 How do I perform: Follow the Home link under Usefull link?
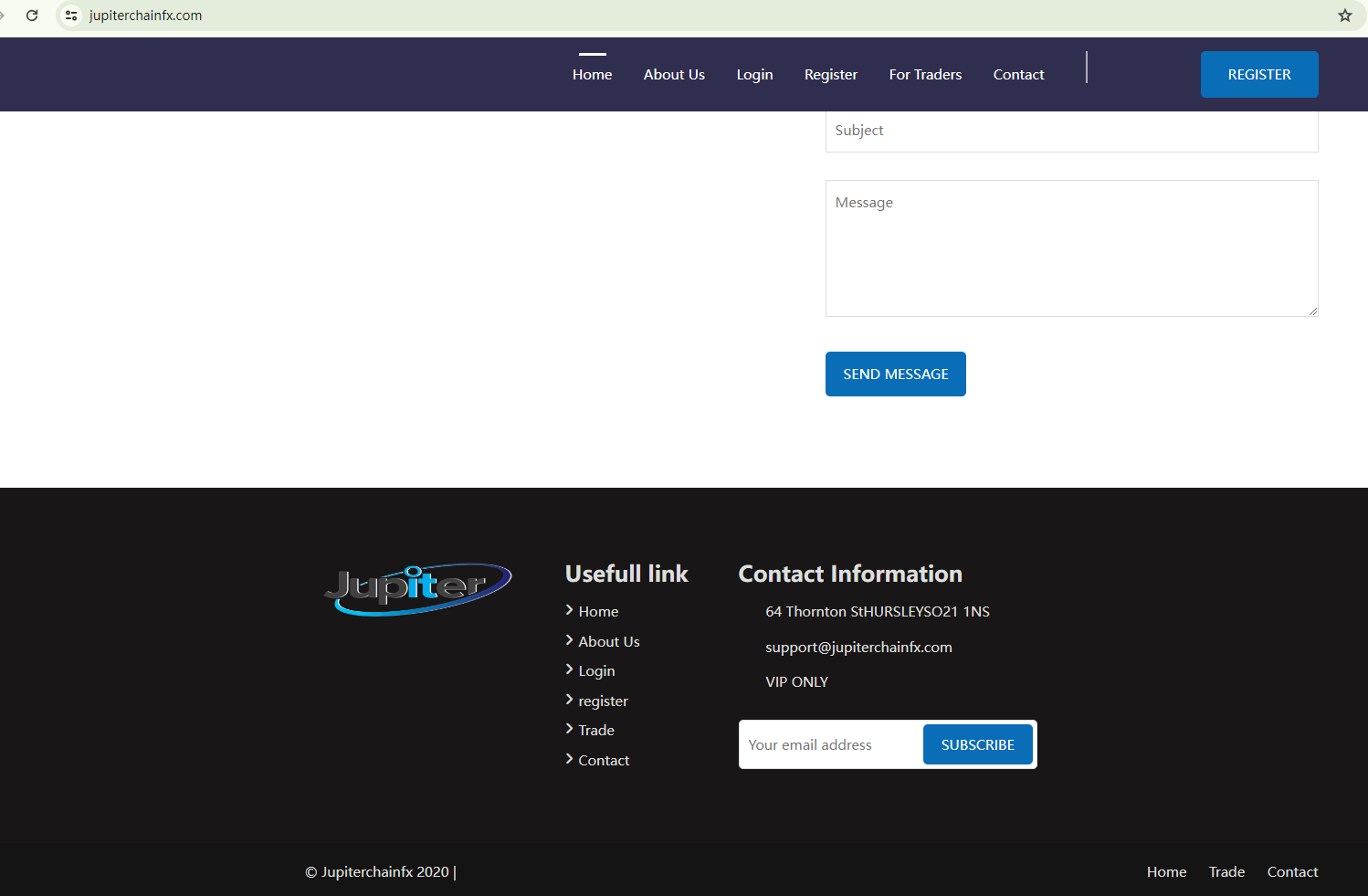(x=598, y=612)
